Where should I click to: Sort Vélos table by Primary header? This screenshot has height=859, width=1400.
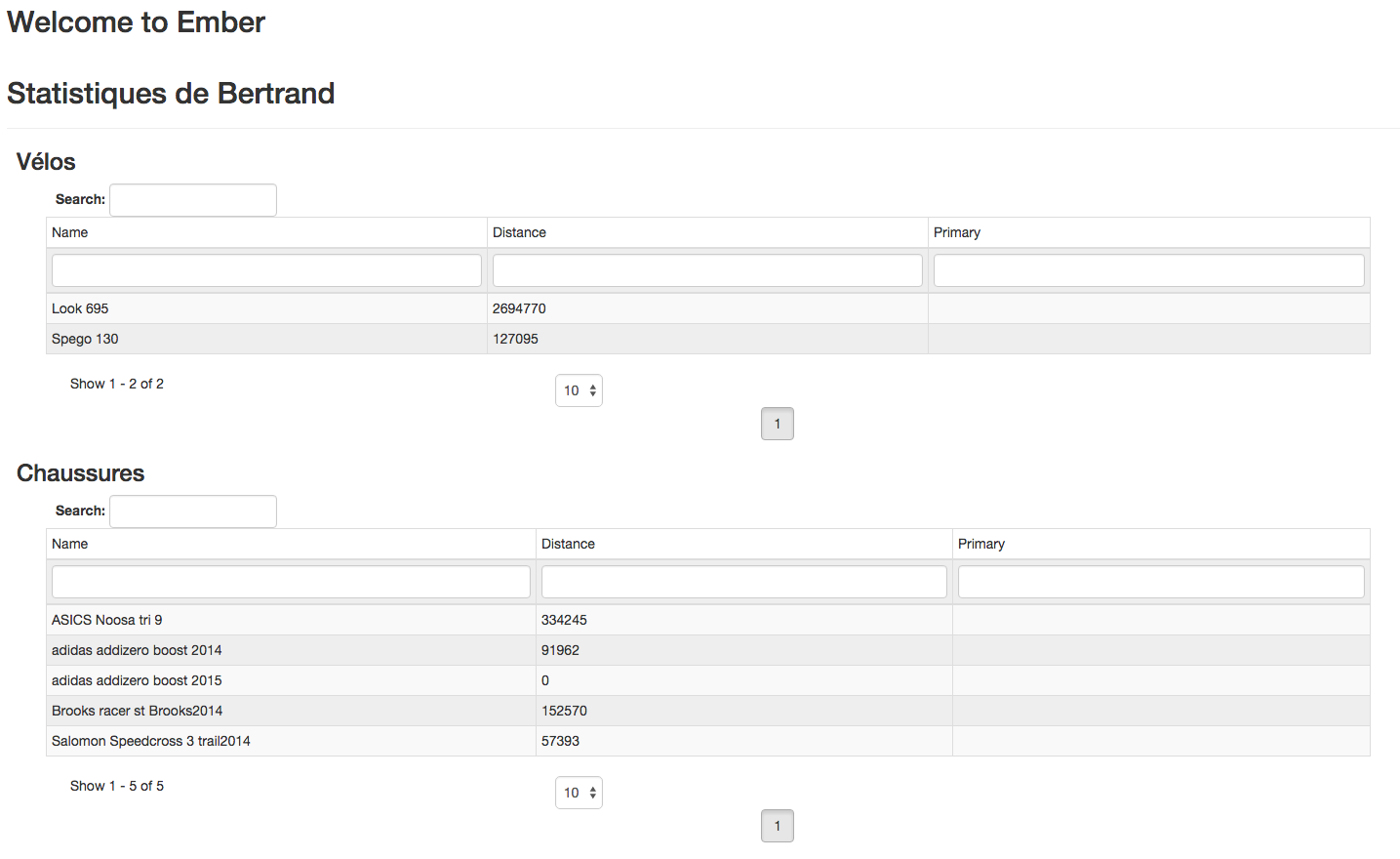[956, 232]
